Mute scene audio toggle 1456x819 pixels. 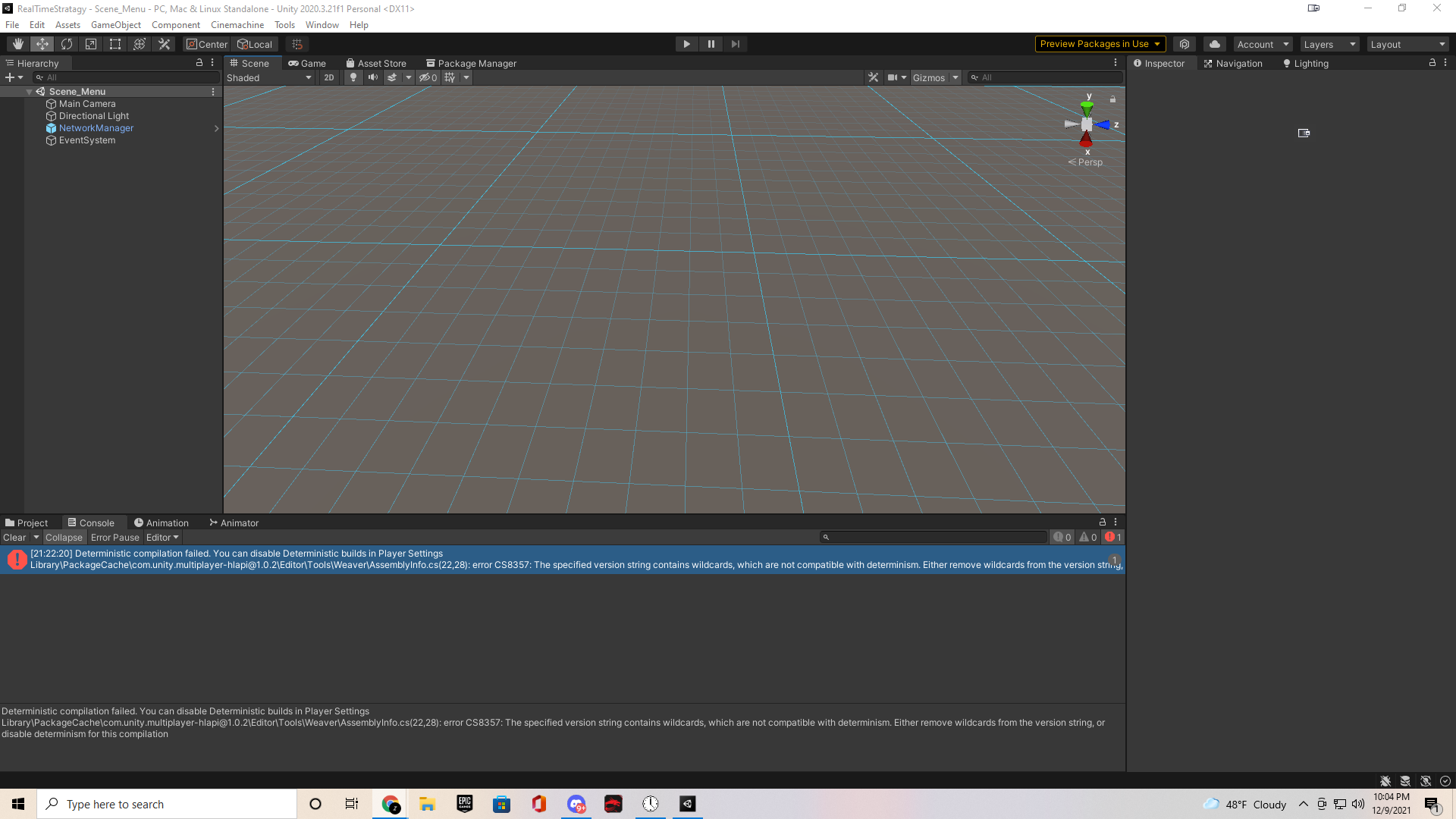373,77
